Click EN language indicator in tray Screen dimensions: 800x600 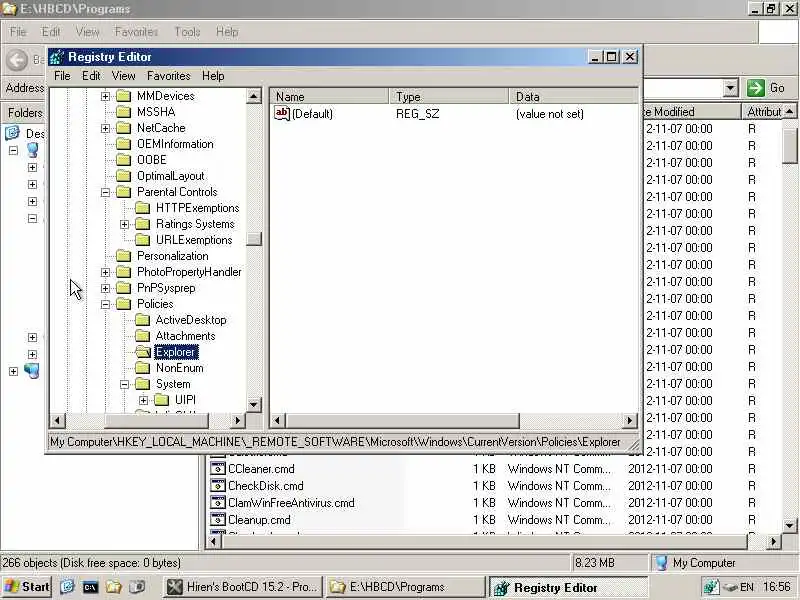coord(747,587)
